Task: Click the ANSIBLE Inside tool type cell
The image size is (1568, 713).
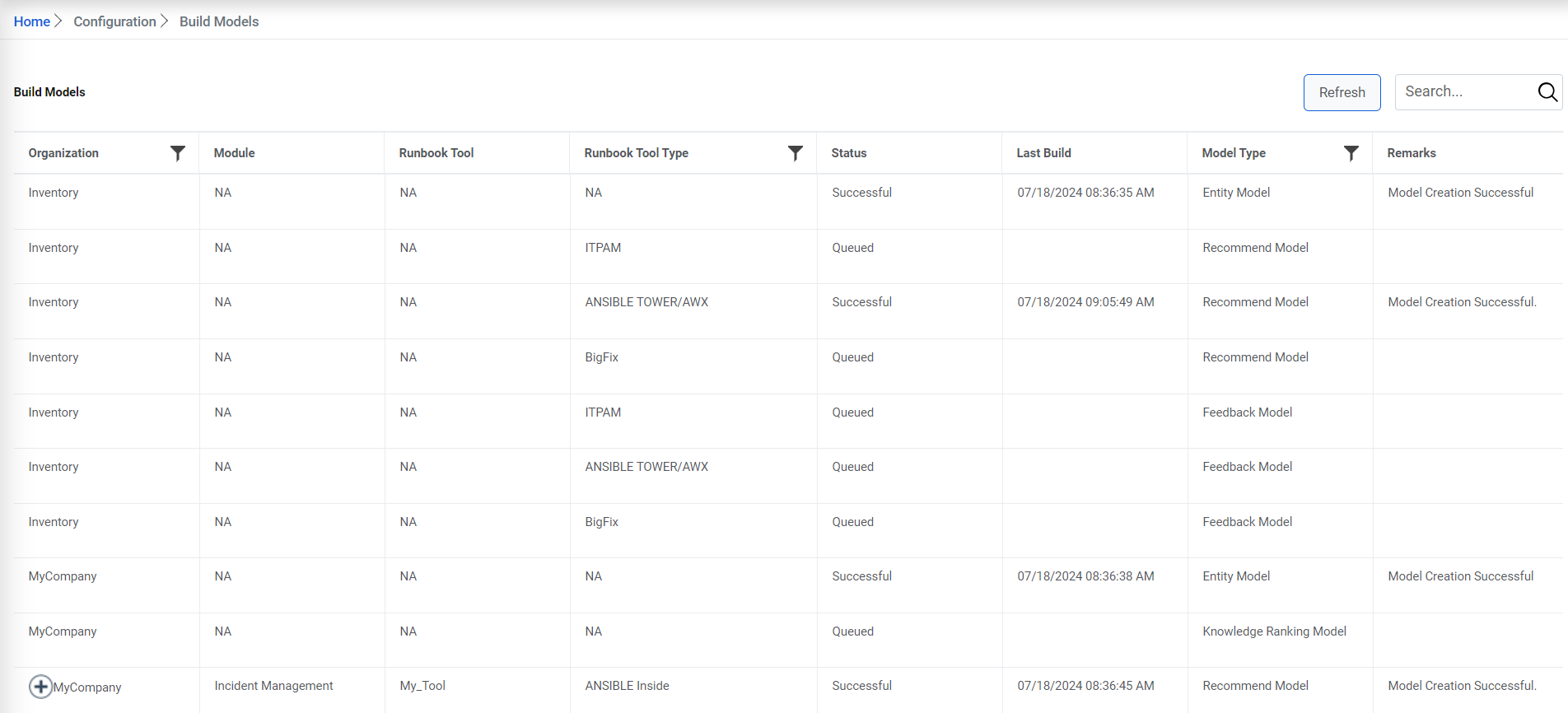Action: click(x=627, y=686)
